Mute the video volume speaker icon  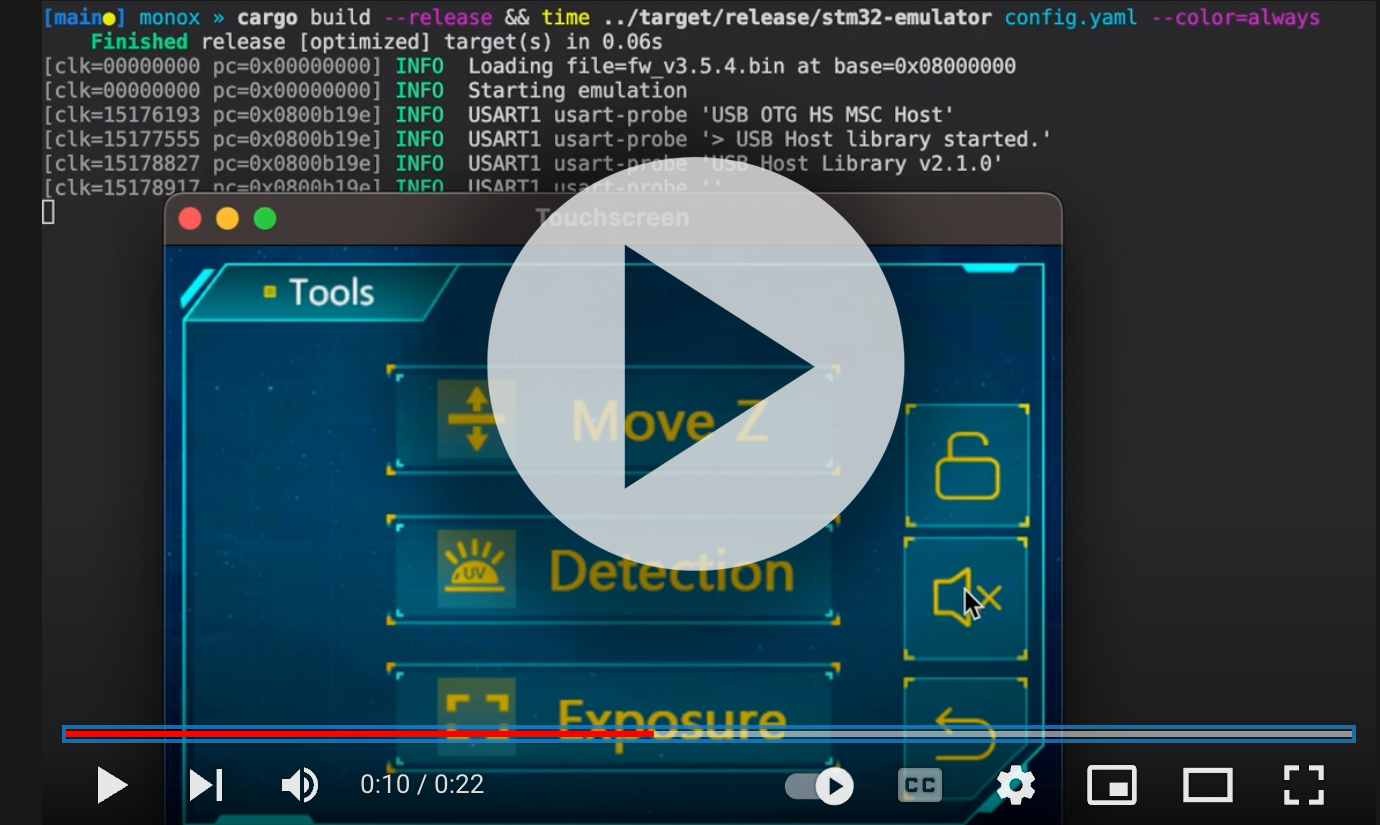coord(299,785)
